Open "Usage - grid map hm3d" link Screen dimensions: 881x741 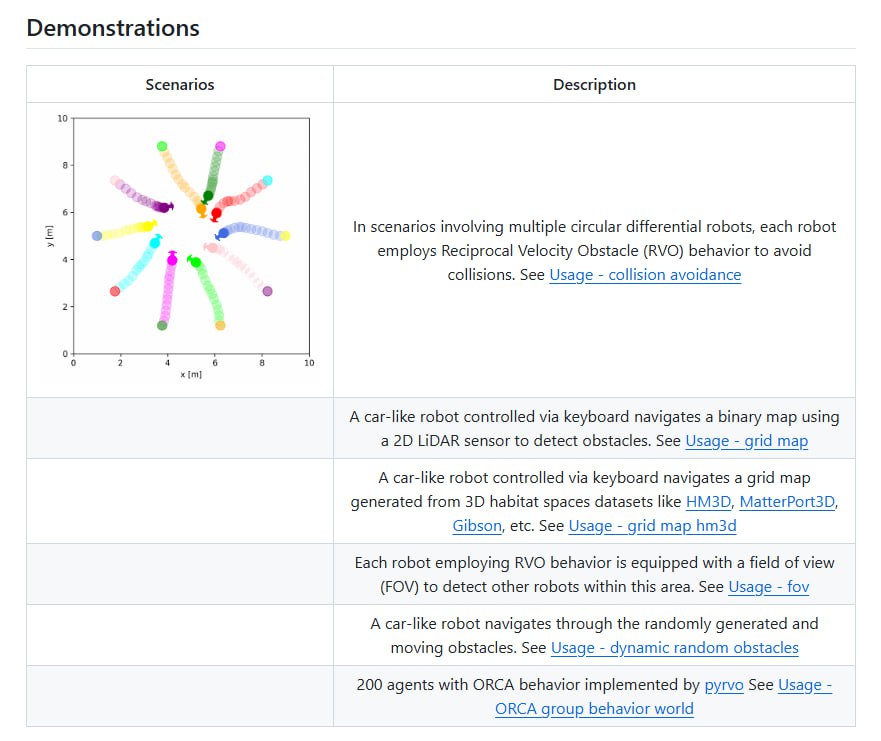[x=652, y=526]
